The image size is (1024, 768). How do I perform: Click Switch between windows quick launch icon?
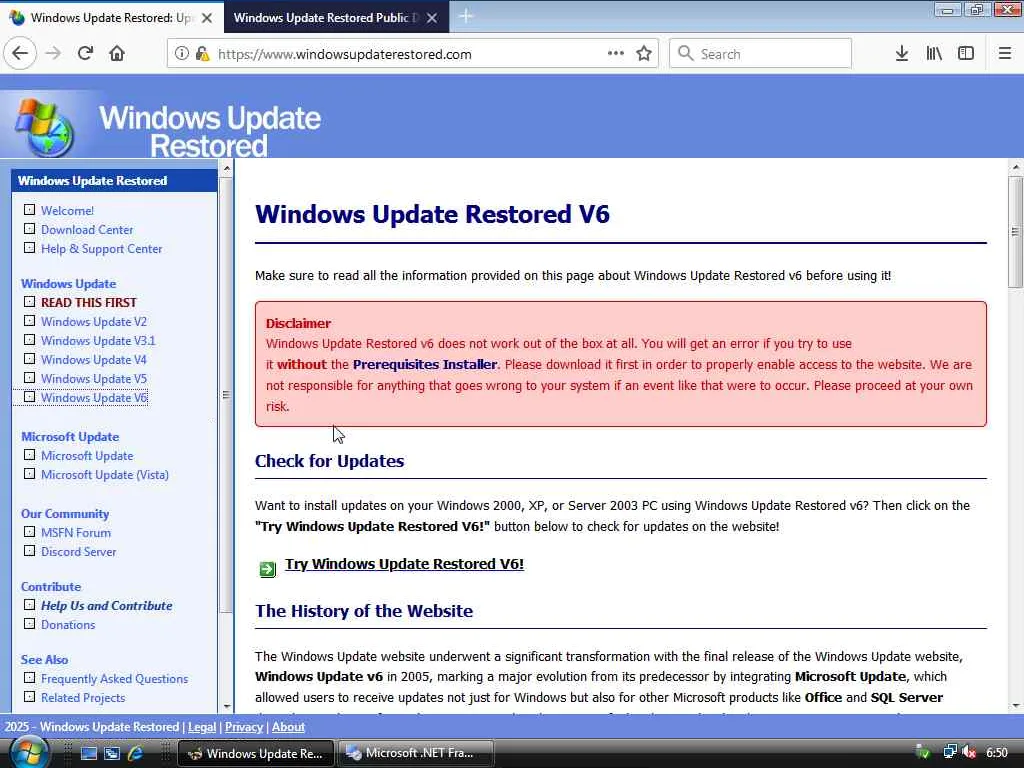[112, 753]
